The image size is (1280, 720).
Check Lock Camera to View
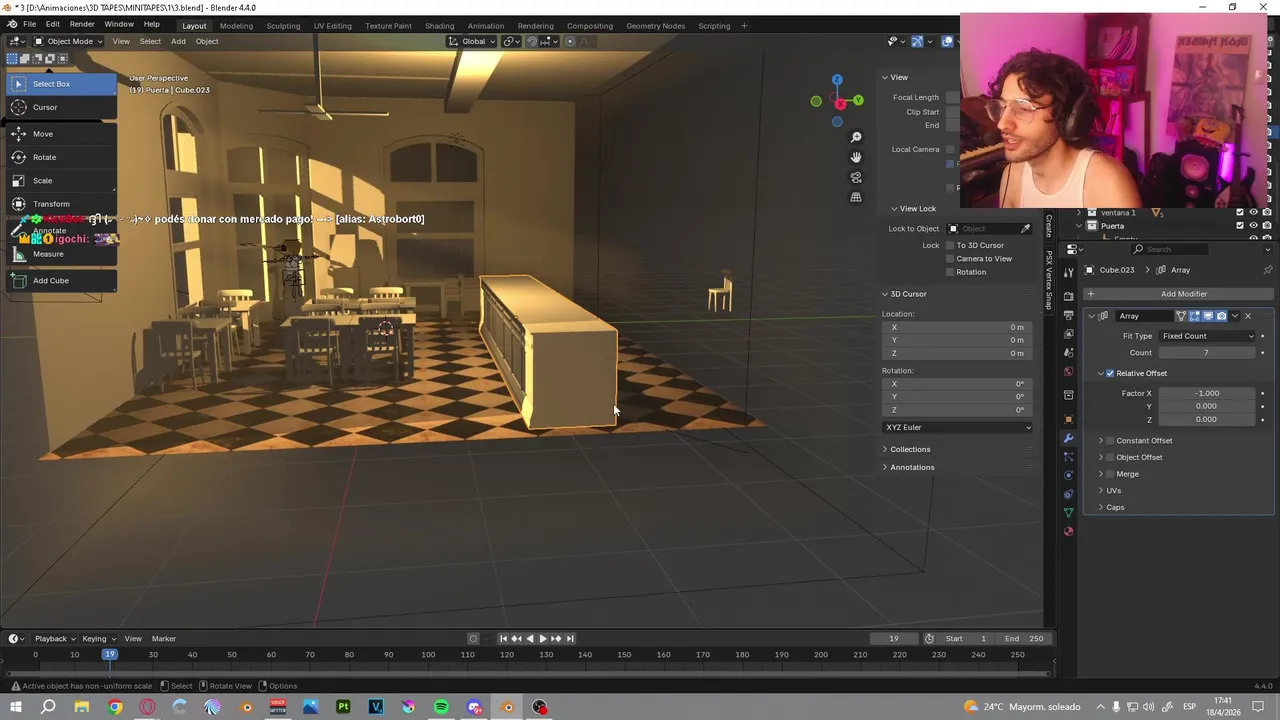950,259
